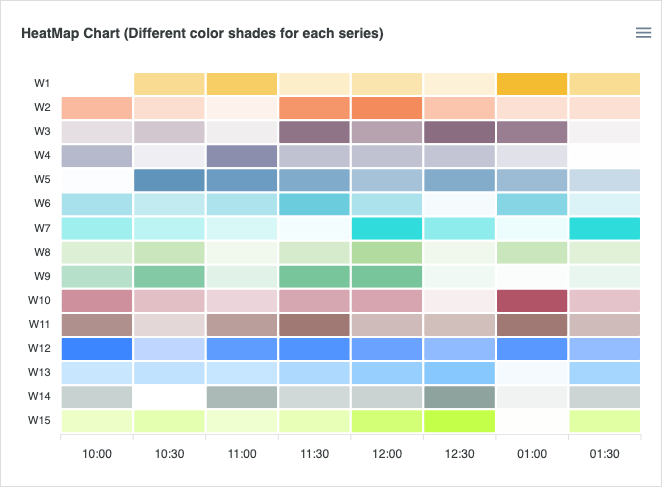Select the W14 cell at 12:30
The height and width of the screenshot is (487, 662).
tap(459, 397)
